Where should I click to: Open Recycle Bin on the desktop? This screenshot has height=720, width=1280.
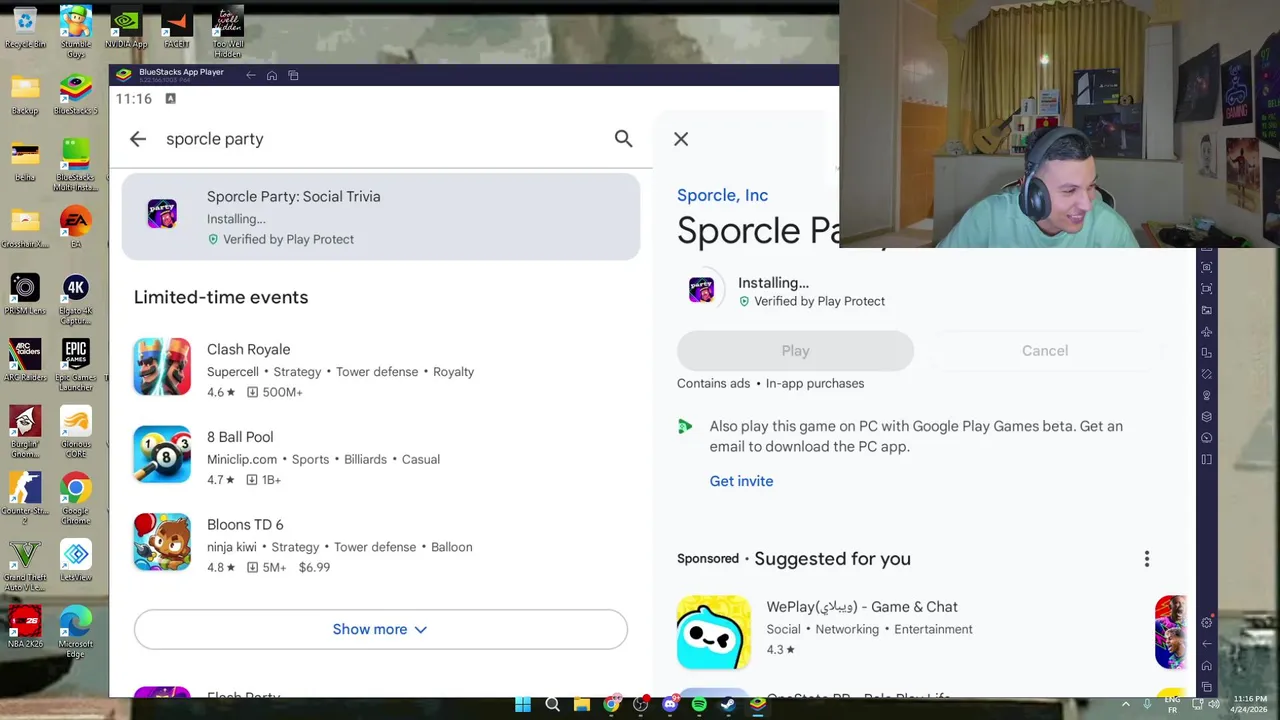click(25, 28)
